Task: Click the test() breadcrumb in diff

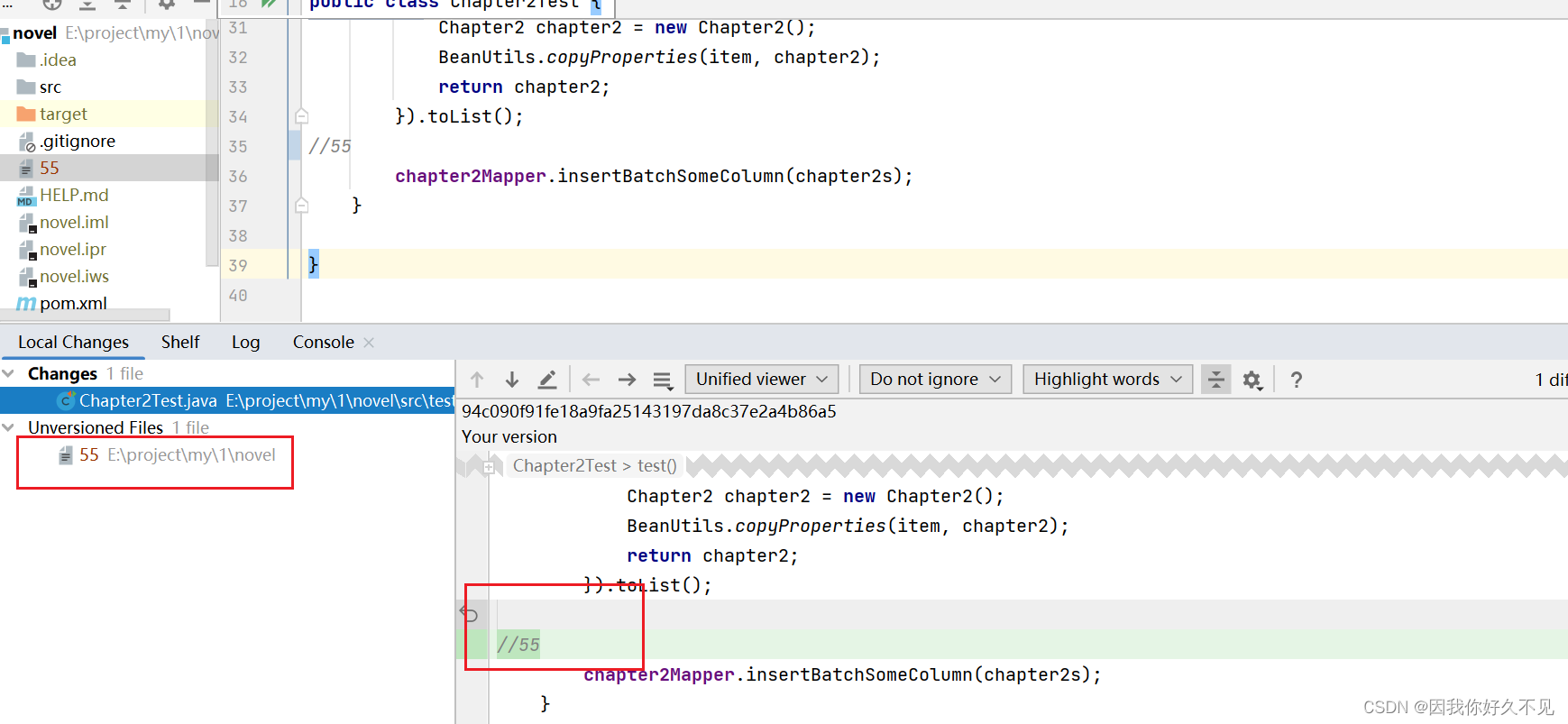Action: [657, 466]
